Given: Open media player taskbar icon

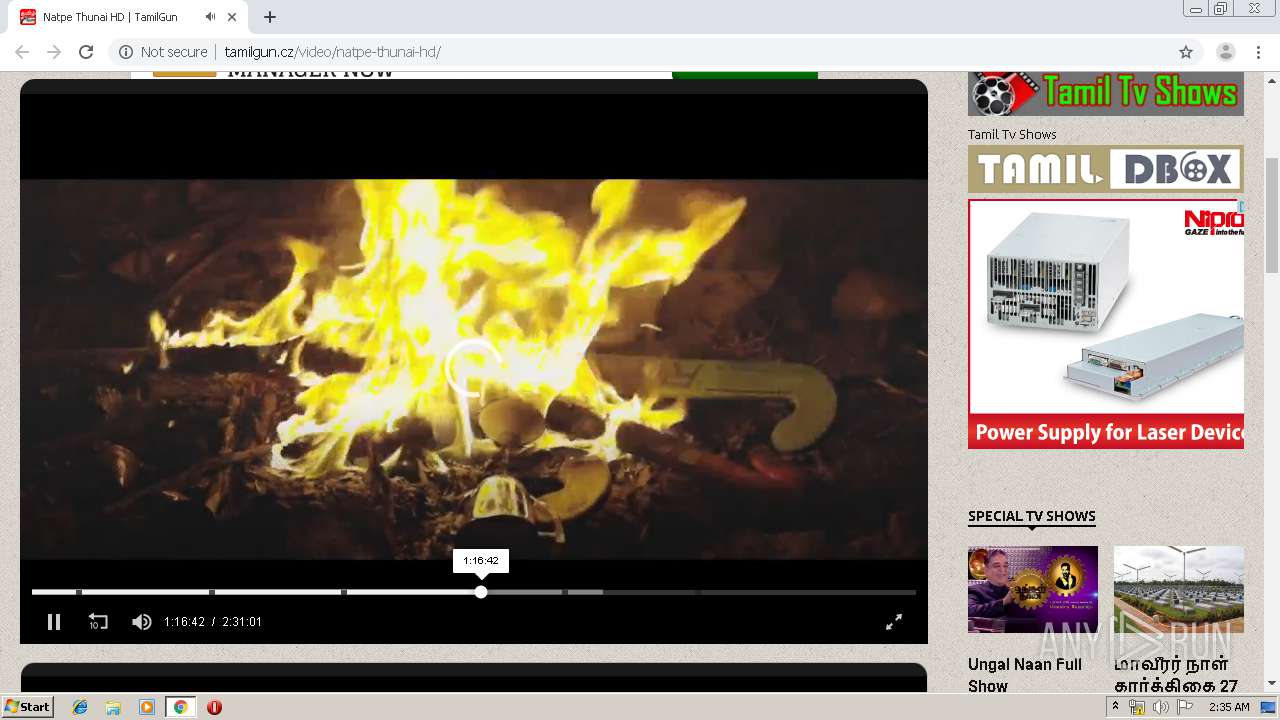Looking at the screenshot, I should [x=147, y=707].
